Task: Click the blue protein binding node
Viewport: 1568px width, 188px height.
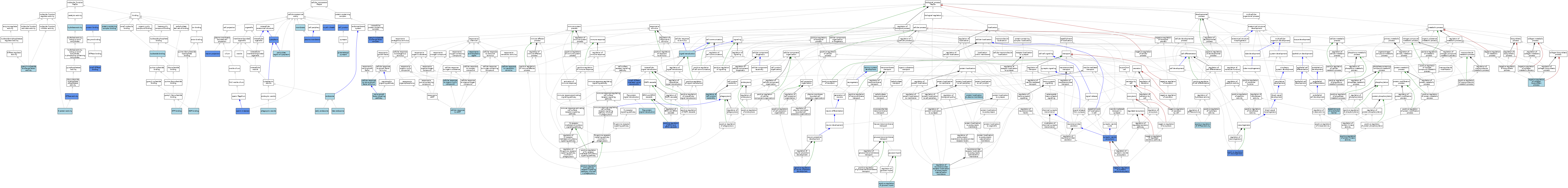Action: click(x=92, y=27)
